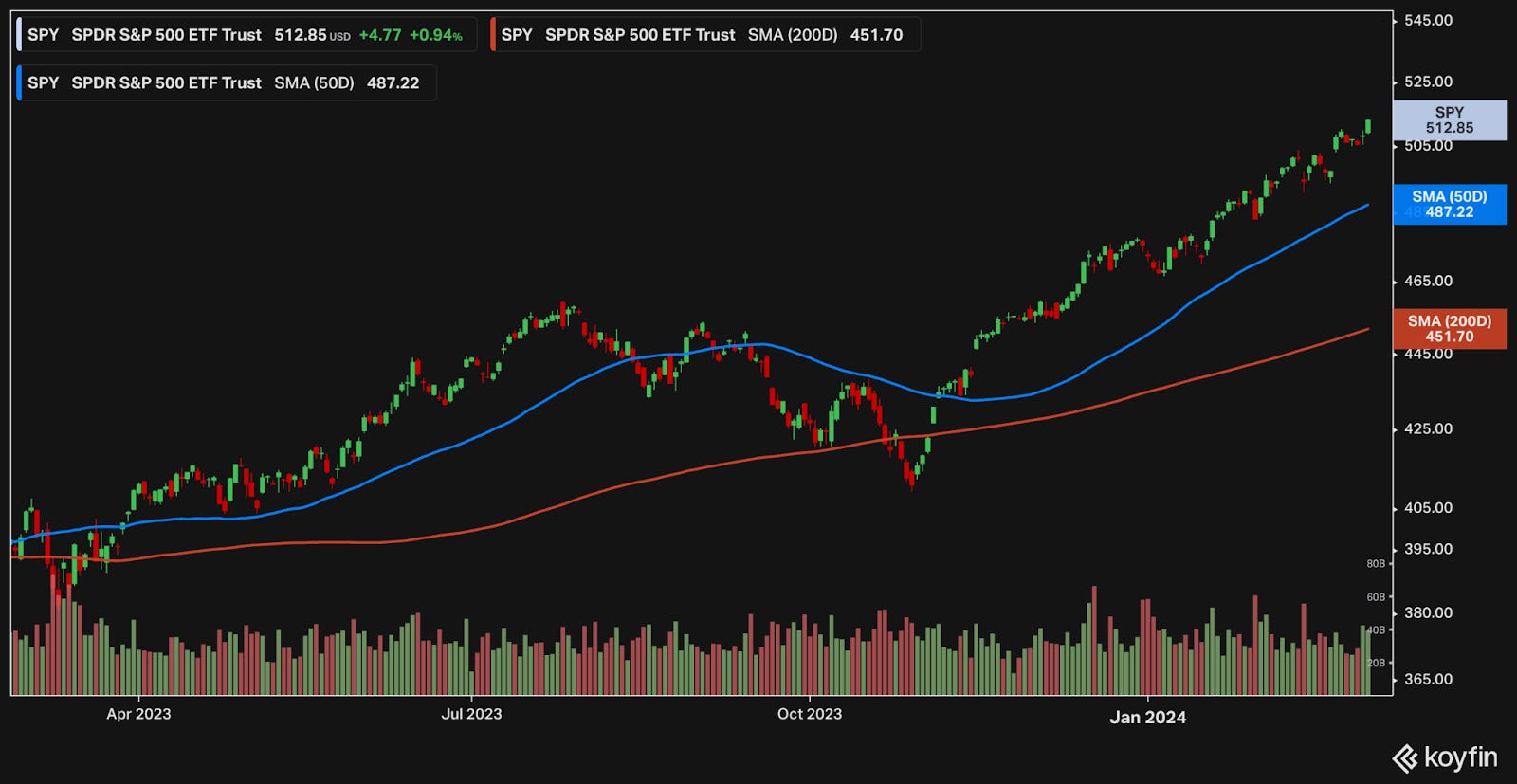Click the Apr 2023 date label
Screen dimensions: 1517x784
138,714
